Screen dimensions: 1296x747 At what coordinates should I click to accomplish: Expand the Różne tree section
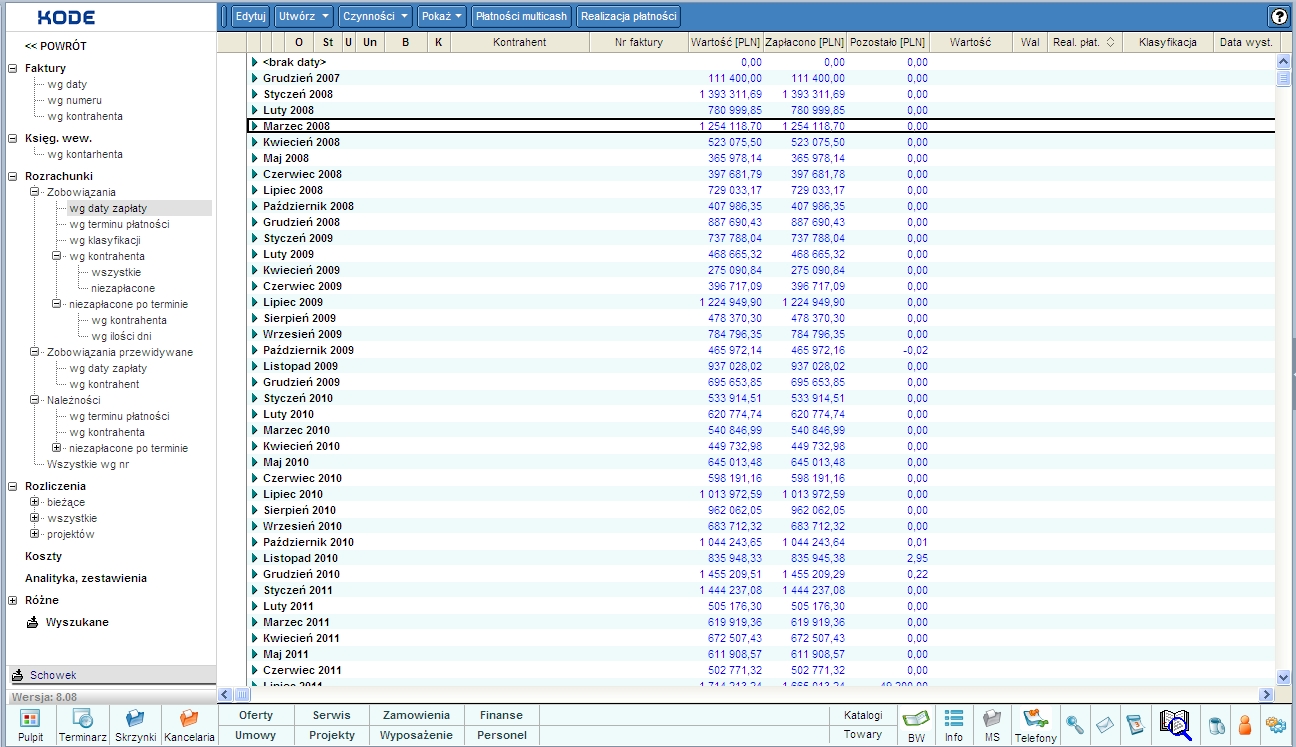(x=13, y=600)
